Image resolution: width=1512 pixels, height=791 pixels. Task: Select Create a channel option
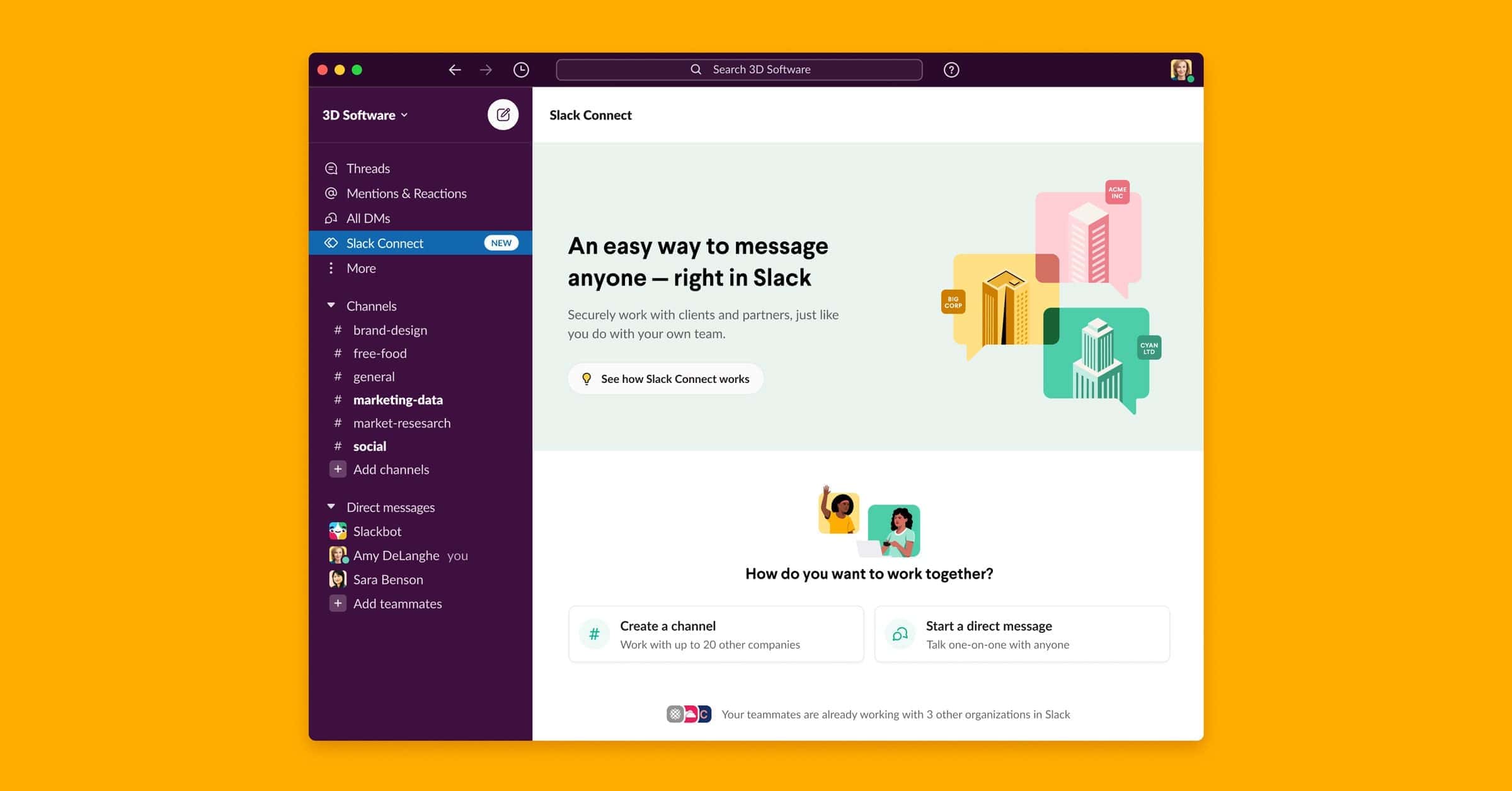click(716, 634)
